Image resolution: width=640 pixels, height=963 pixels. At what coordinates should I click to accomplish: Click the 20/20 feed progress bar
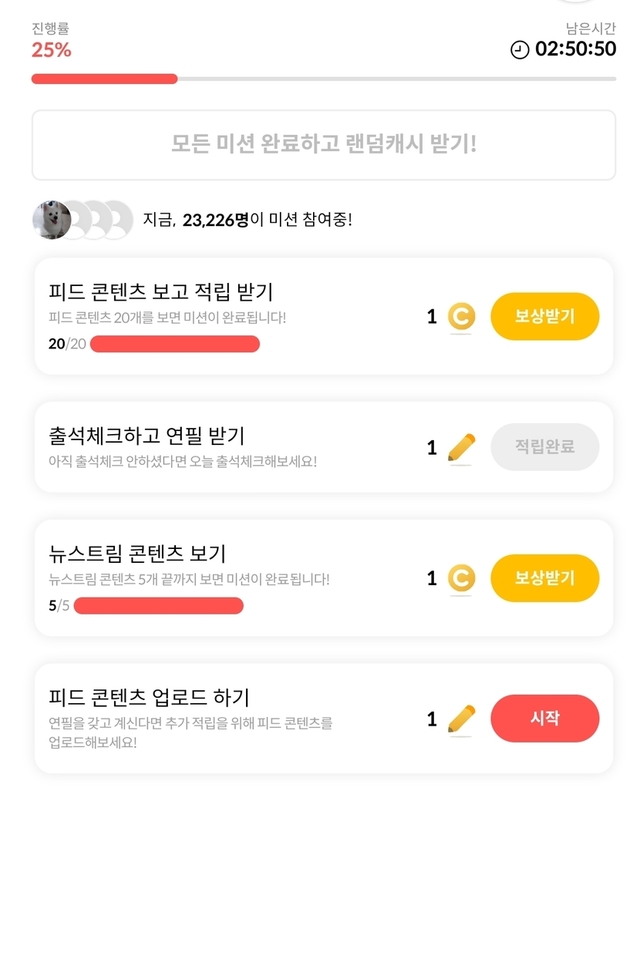tap(174, 344)
